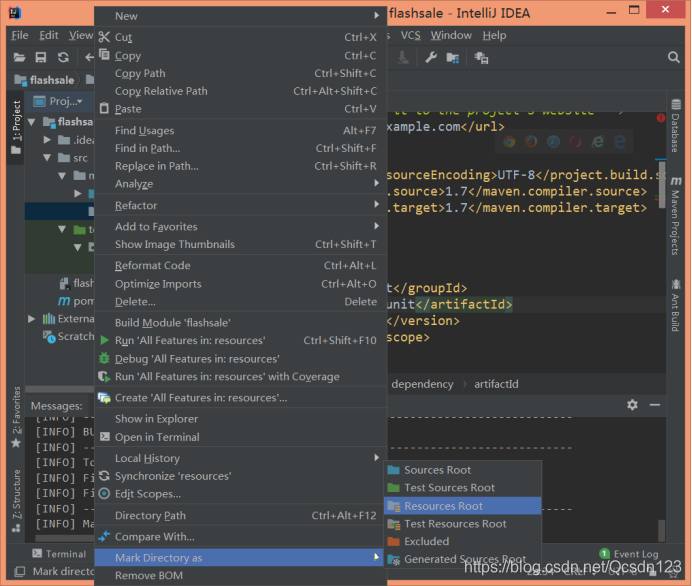692x586 pixels.
Task: Click the Search Everywhere magnifier icon
Action: pyautogui.click(x=673, y=57)
